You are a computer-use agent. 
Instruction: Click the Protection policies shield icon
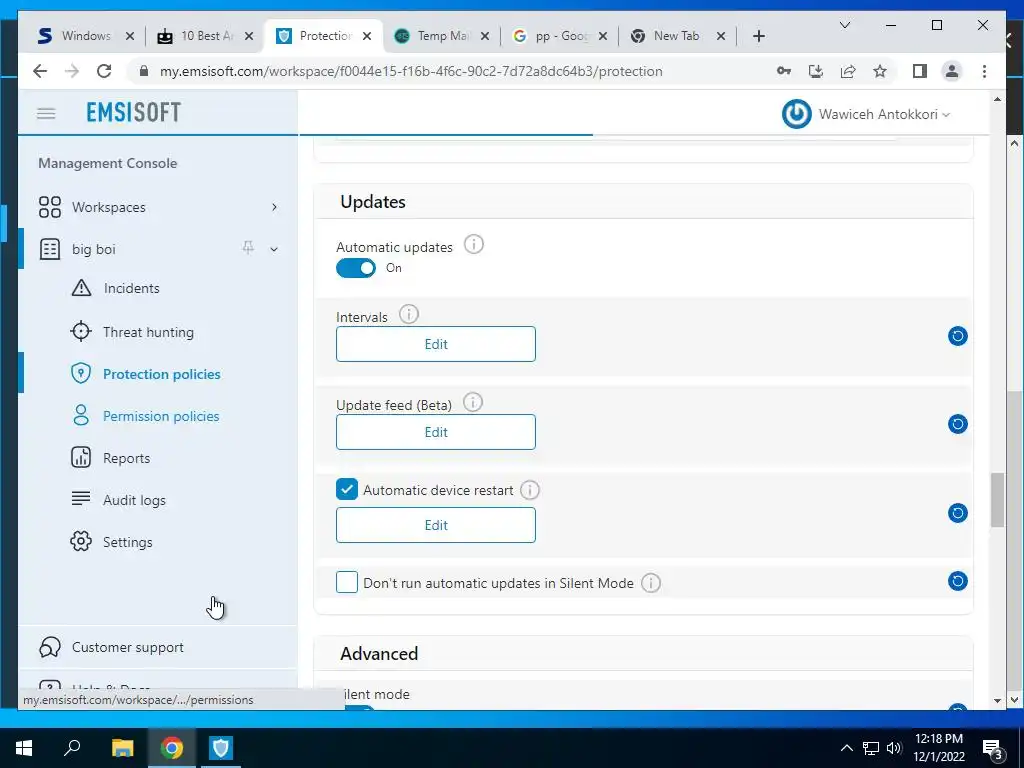pyautogui.click(x=81, y=374)
